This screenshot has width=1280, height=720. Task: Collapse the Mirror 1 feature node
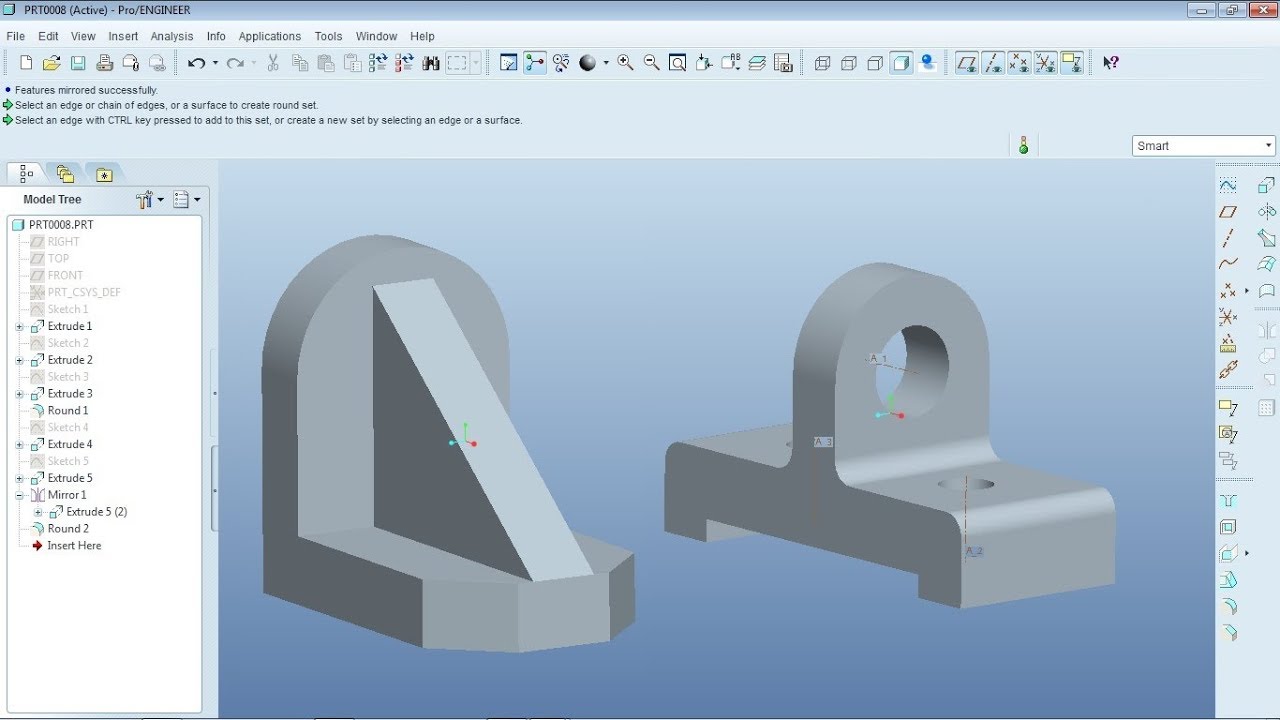19,496
